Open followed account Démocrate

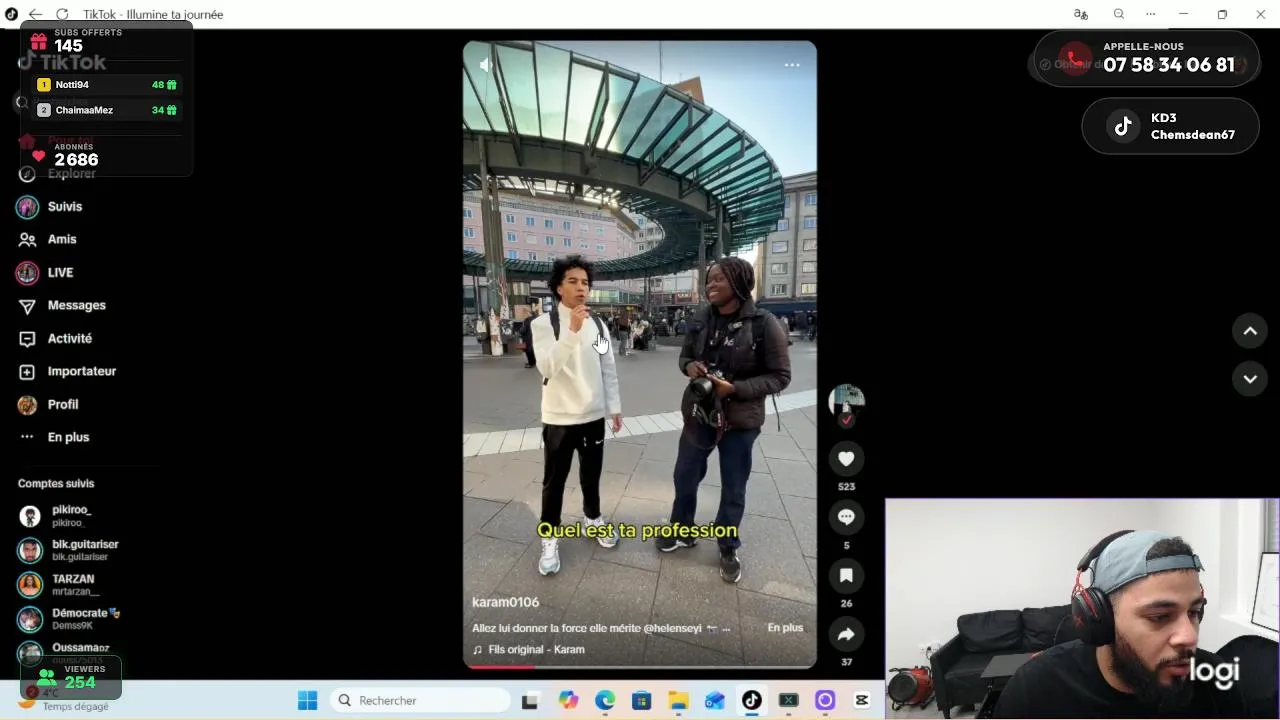pos(70,619)
